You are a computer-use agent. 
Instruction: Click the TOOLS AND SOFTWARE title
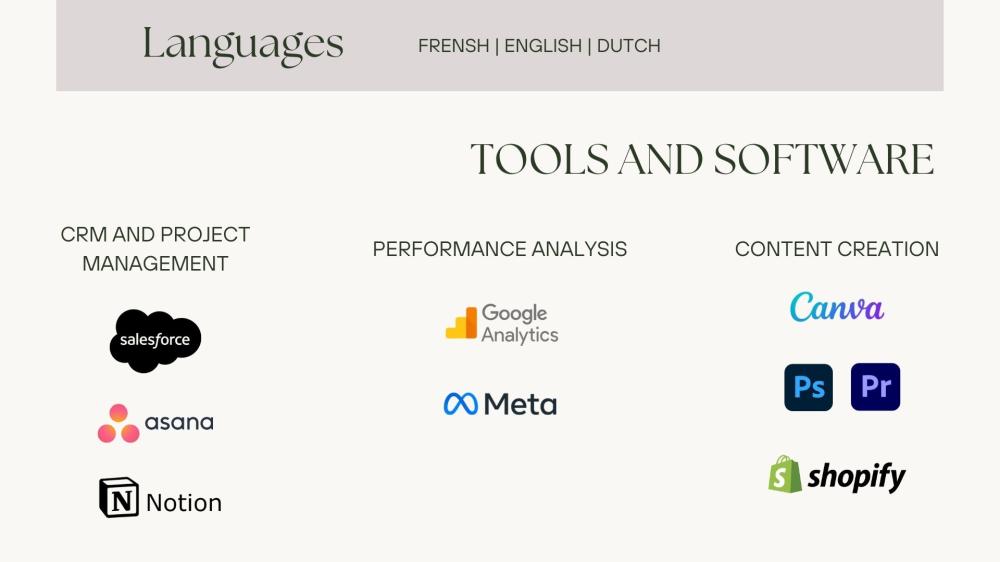click(x=702, y=159)
